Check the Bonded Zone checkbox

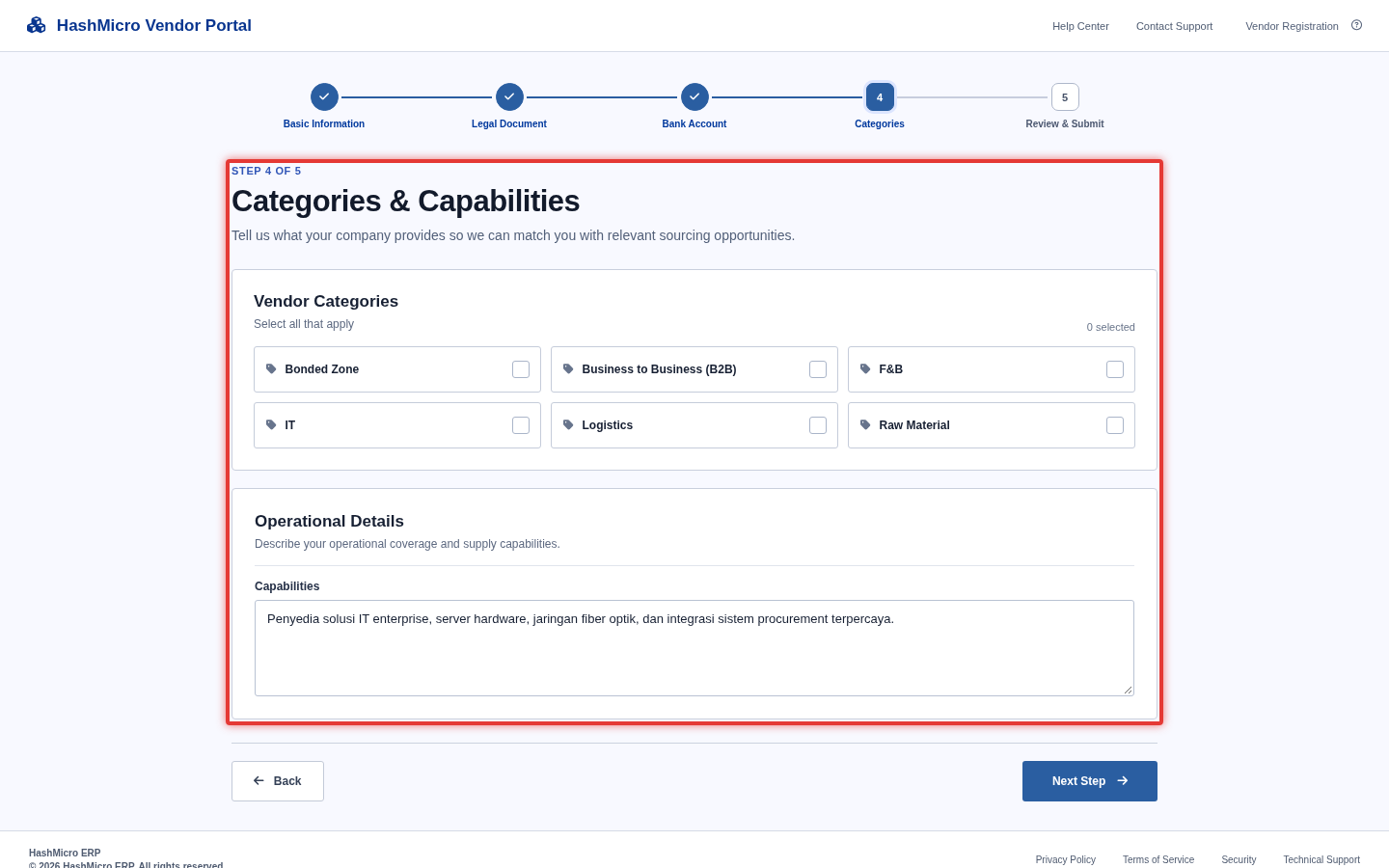(x=521, y=369)
